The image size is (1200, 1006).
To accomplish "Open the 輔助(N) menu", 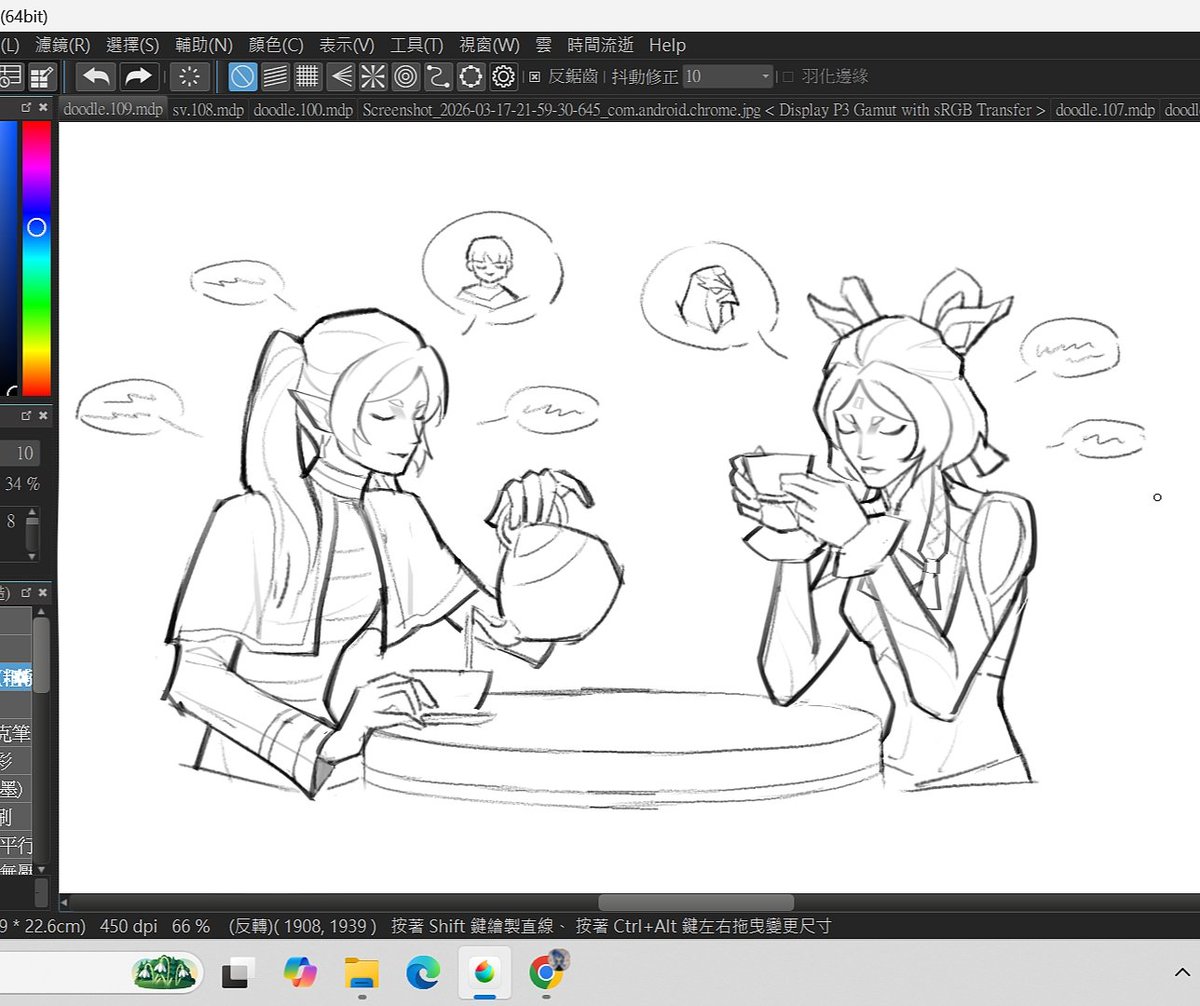I will click(204, 45).
